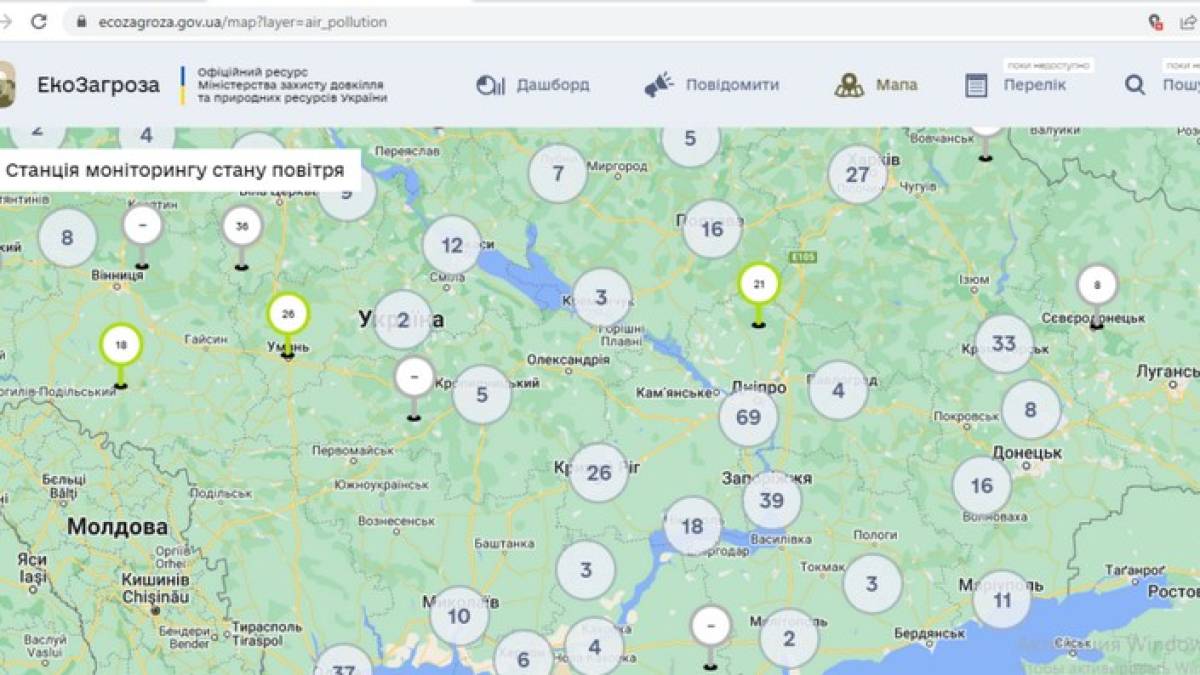
Task: Select station pin 8 at Сєвєродонецьк
Action: click(x=1097, y=286)
